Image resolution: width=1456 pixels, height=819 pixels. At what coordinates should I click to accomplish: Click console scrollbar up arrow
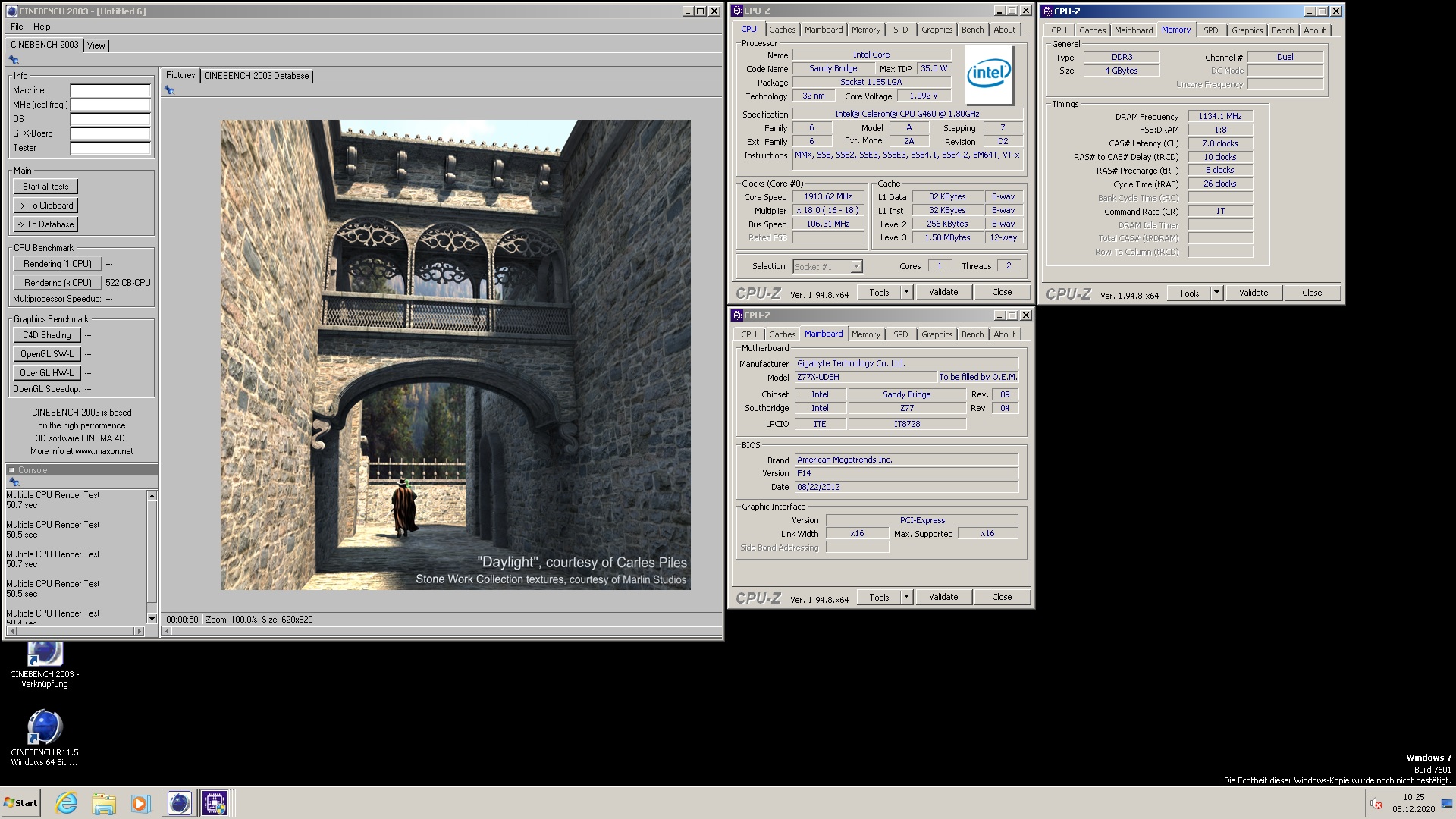(x=152, y=496)
